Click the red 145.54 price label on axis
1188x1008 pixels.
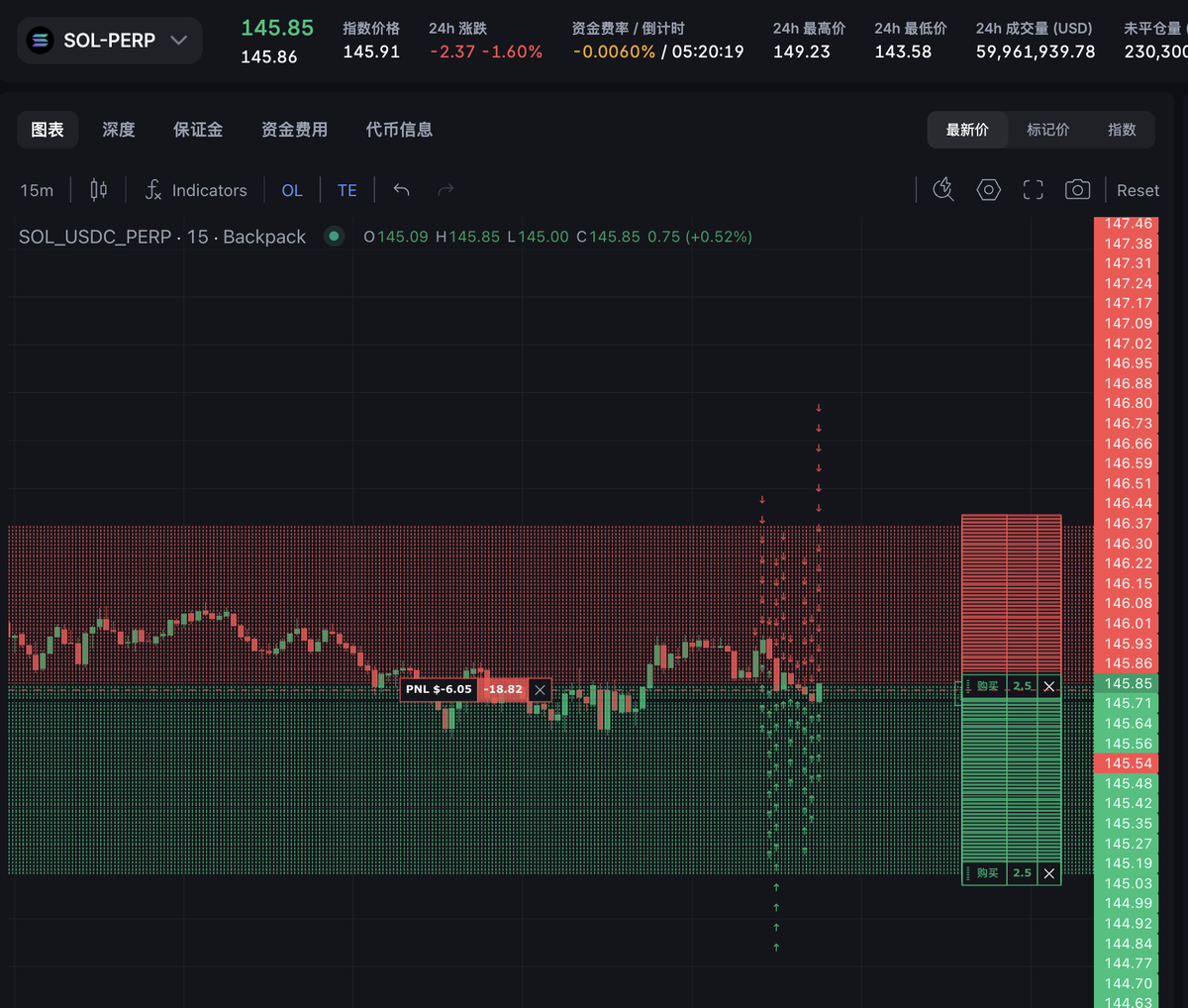[1128, 763]
